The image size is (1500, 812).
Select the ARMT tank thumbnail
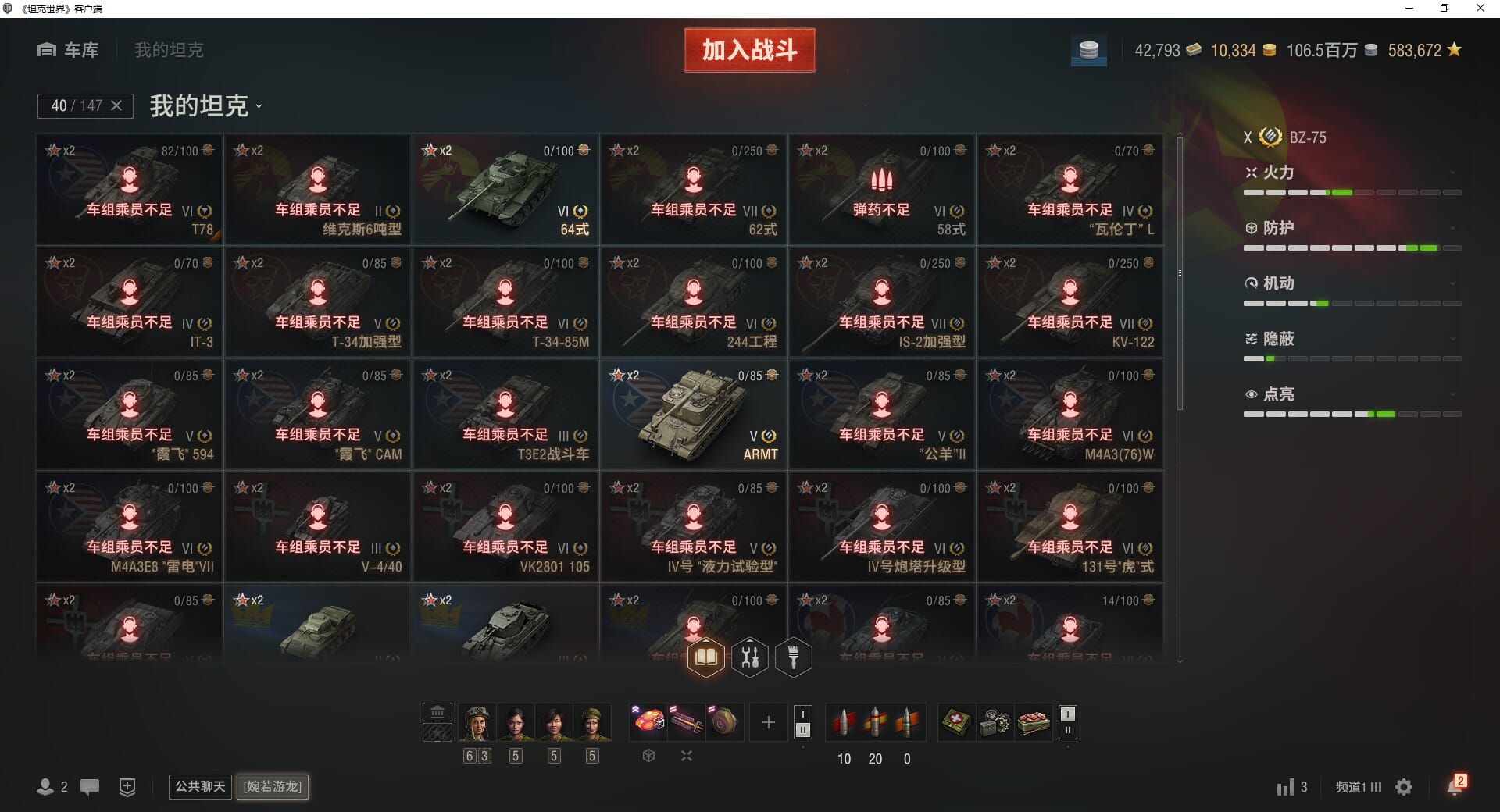click(693, 414)
